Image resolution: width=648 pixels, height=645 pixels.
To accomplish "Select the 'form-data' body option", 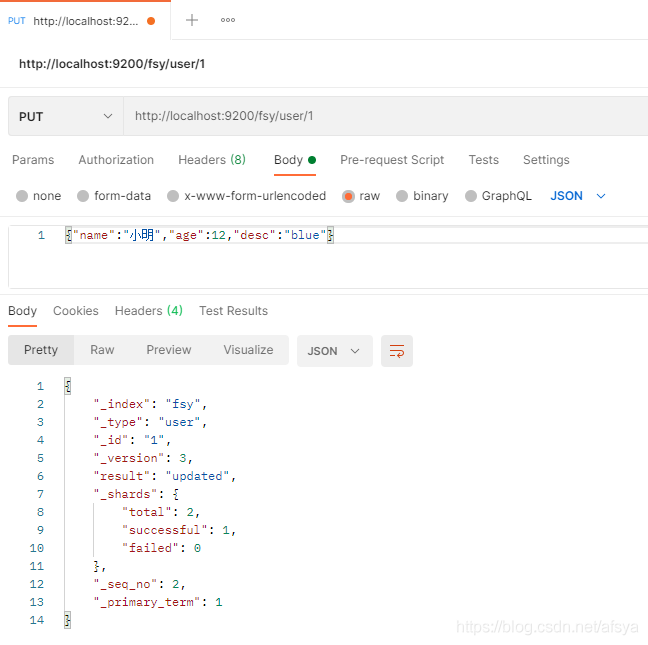I will point(84,196).
